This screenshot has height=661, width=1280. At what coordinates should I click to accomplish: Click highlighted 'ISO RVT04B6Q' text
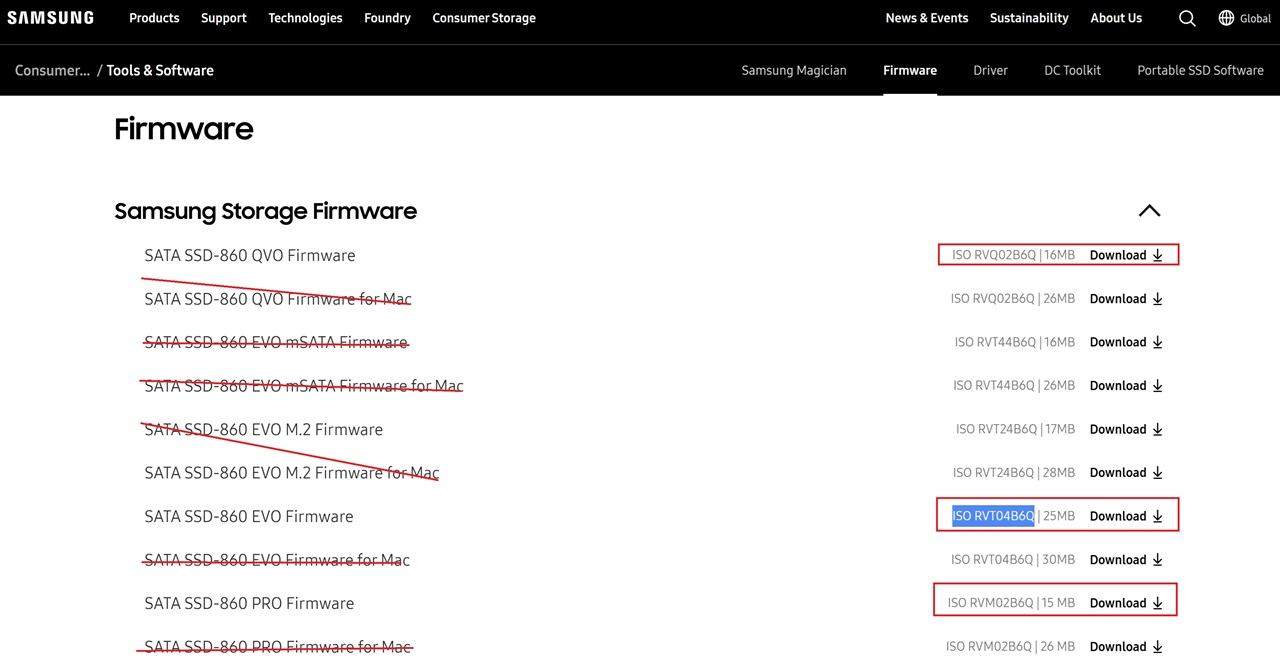click(993, 516)
